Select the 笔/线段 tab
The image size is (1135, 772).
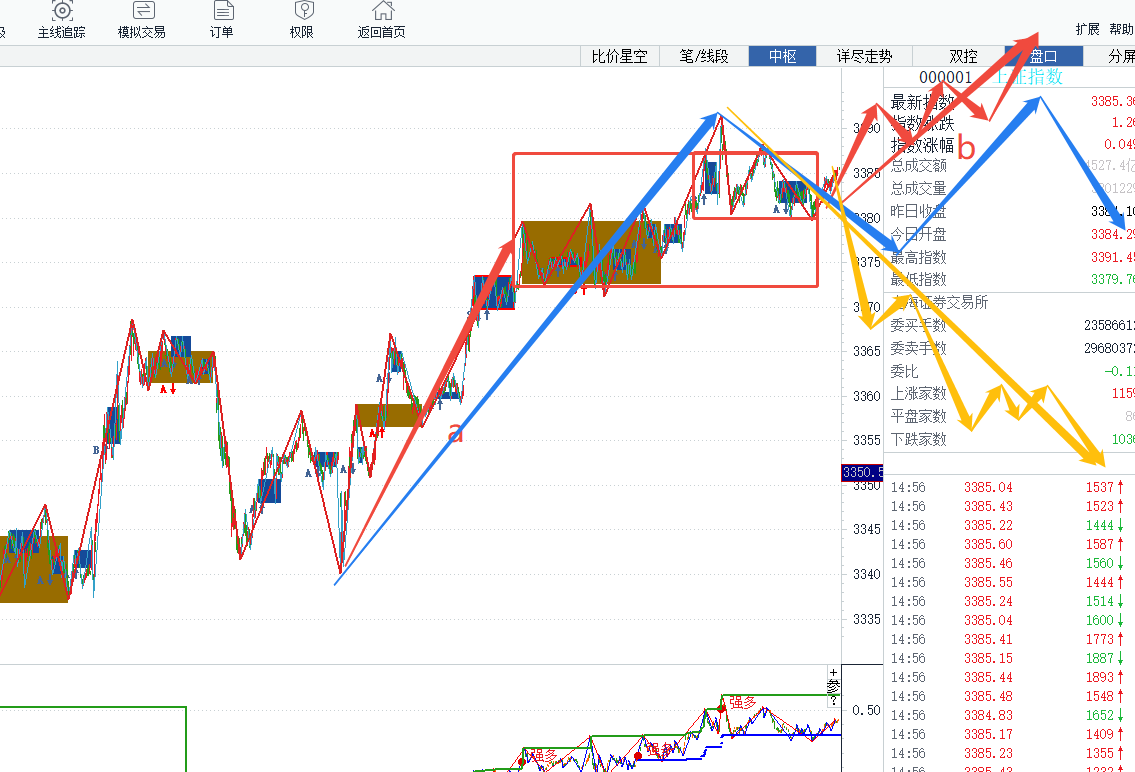[704, 56]
